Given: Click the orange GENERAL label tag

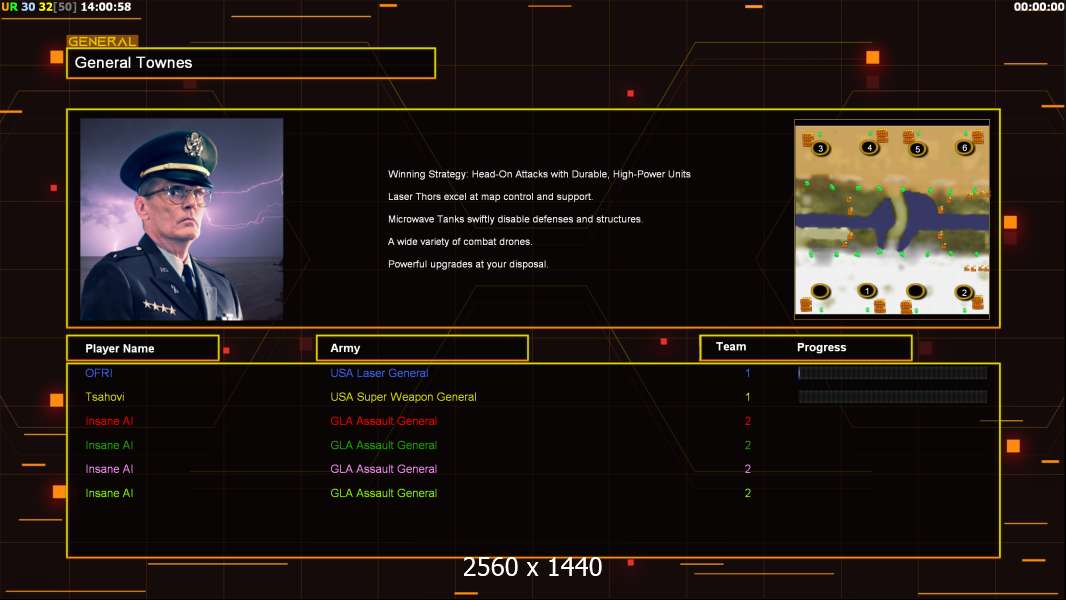Looking at the screenshot, I should (x=102, y=41).
